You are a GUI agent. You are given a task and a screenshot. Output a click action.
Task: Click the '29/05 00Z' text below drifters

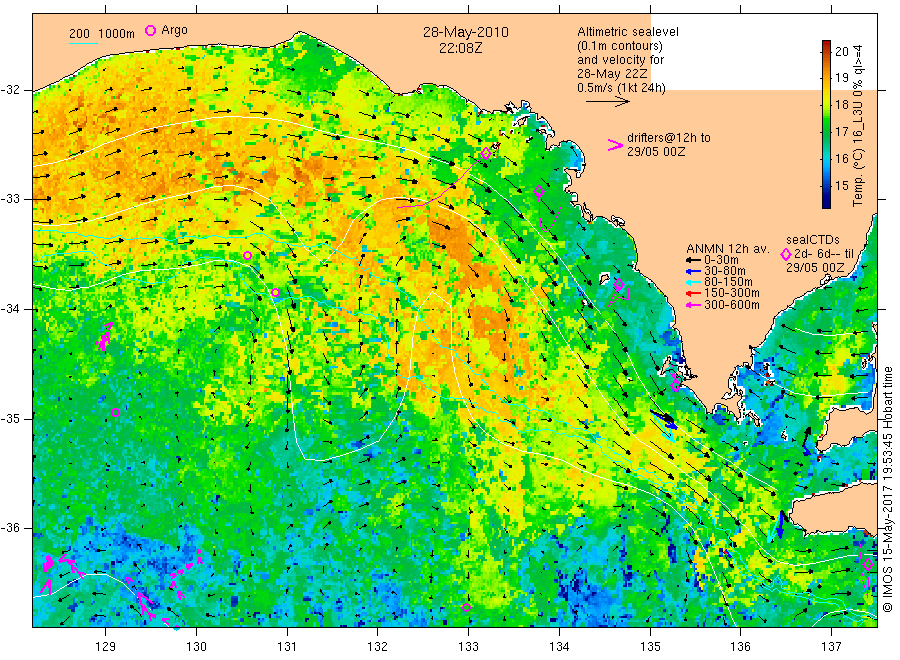655,152
